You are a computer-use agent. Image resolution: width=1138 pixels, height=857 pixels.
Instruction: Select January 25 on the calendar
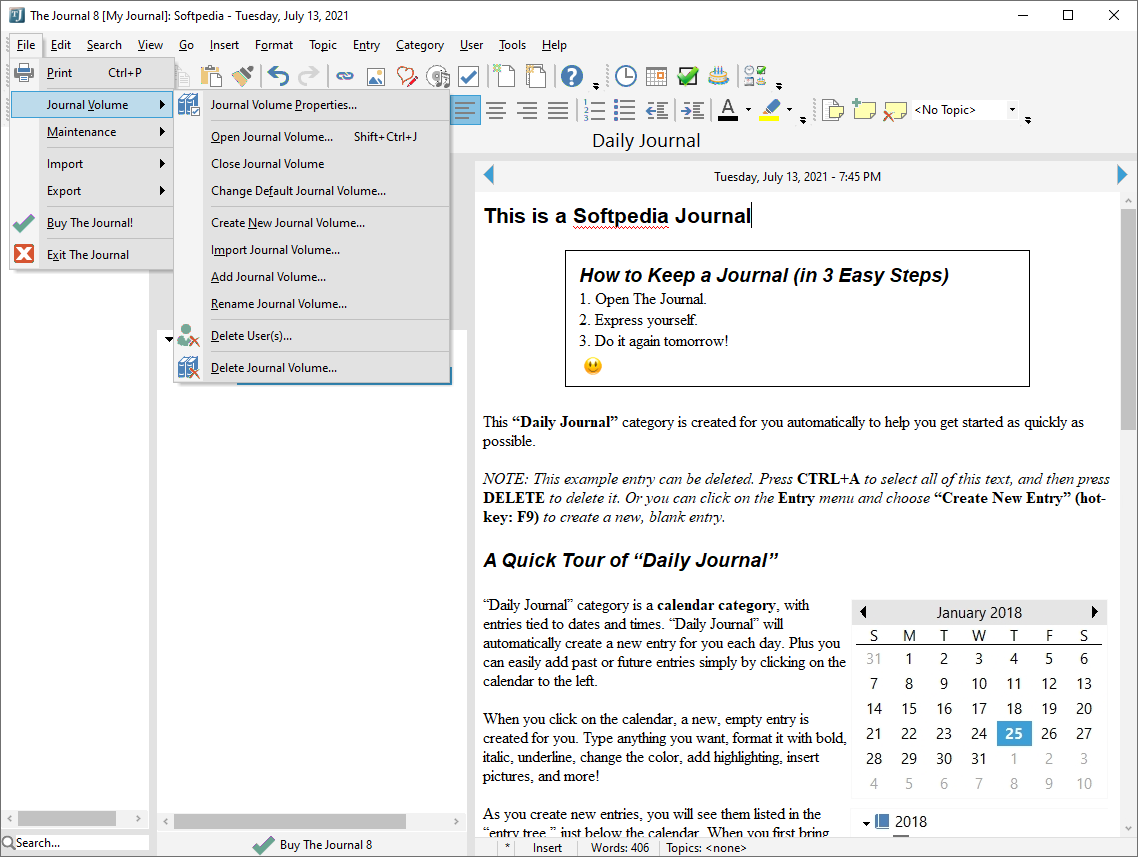[1014, 734]
